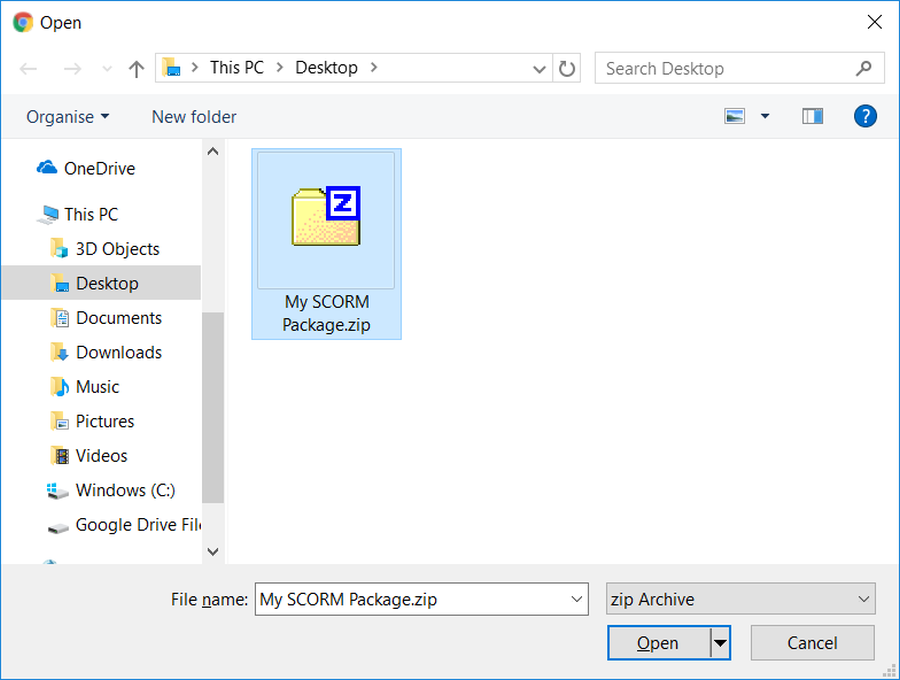The height and width of the screenshot is (680, 900).
Task: Click the Windows (C:) drive icon
Action: (57, 491)
